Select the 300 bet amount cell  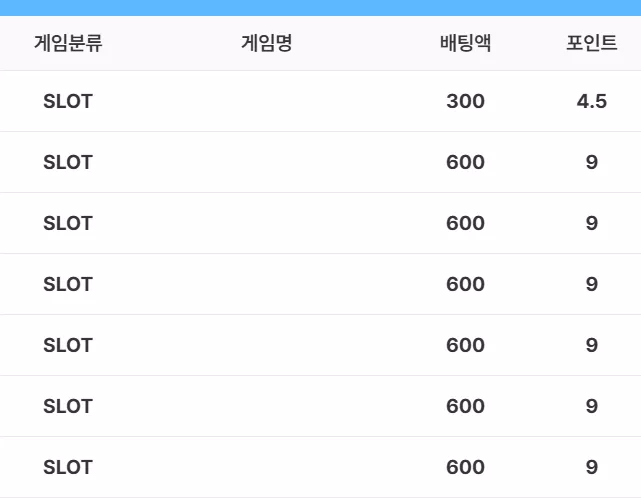tap(465, 101)
